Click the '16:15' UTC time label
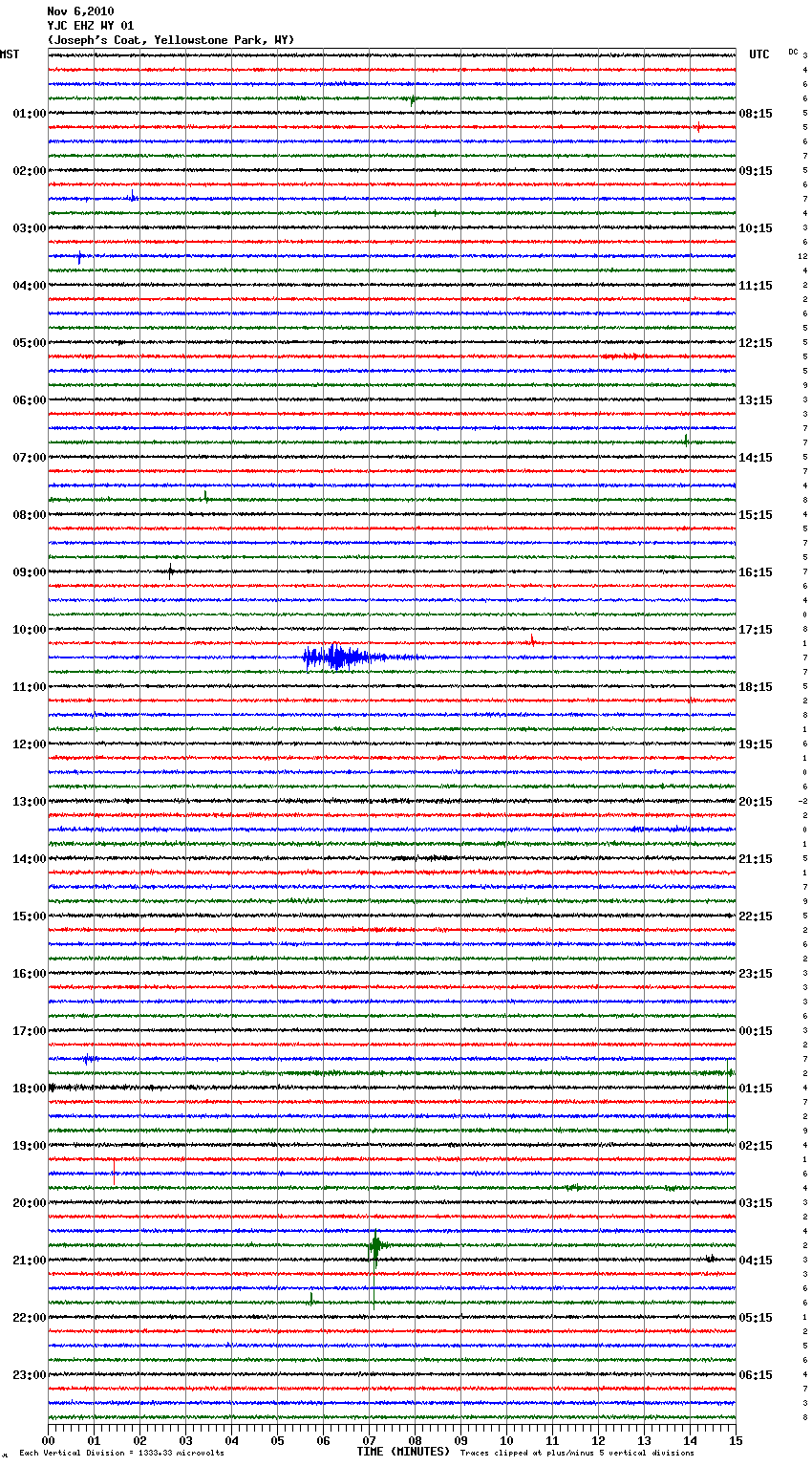The width and height of the screenshot is (812, 1466). (x=756, y=572)
